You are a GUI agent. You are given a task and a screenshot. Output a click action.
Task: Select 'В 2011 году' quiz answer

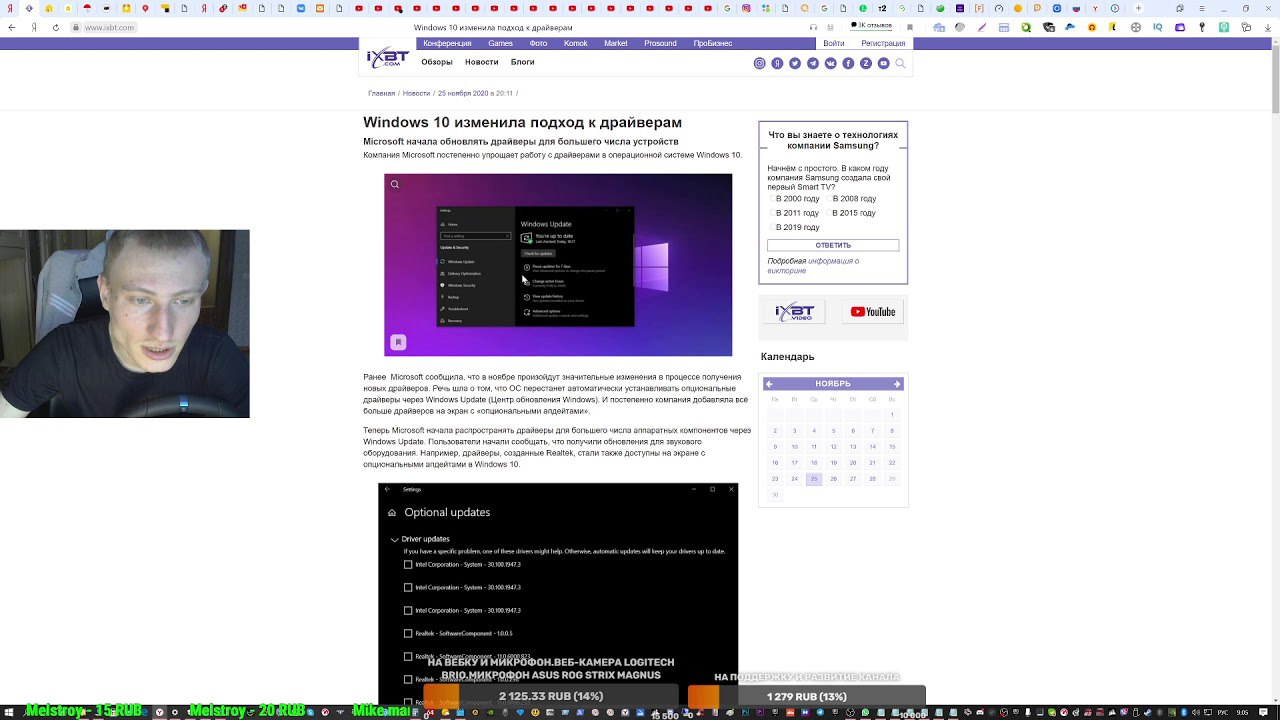pyautogui.click(x=794, y=213)
